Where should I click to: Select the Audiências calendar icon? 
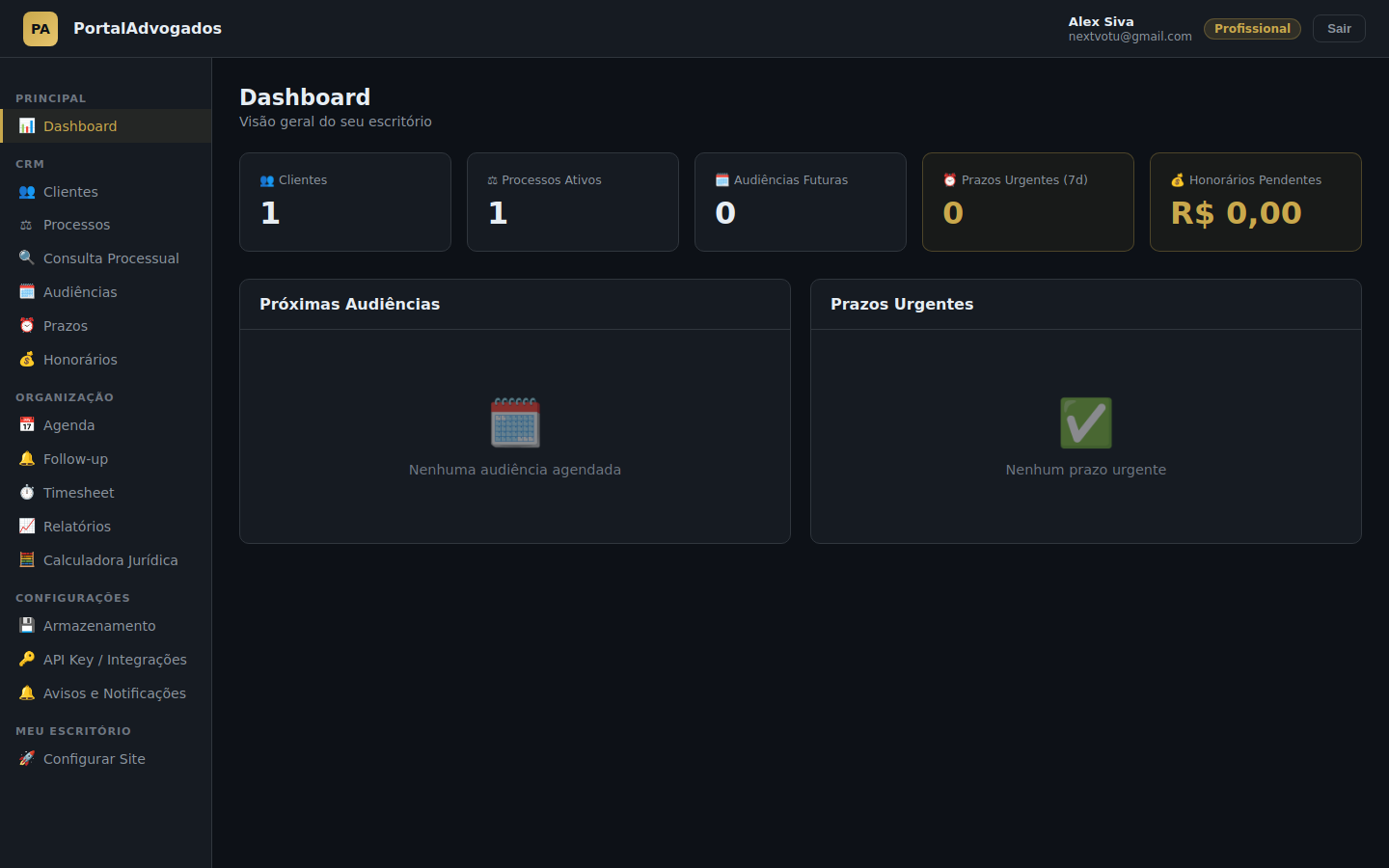click(x=26, y=291)
